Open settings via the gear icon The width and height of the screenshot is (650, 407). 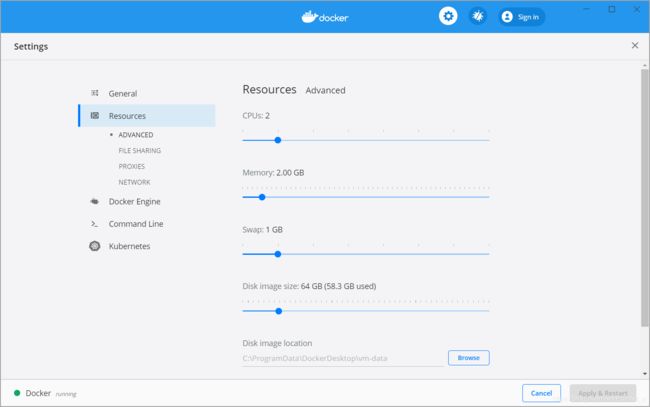(448, 16)
